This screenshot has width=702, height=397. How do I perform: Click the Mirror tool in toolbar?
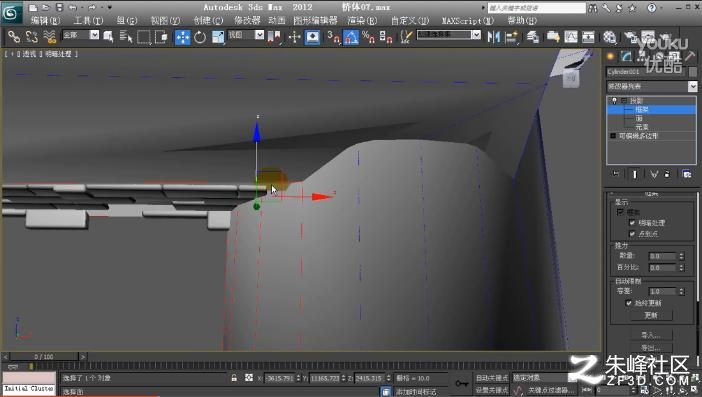coord(493,37)
